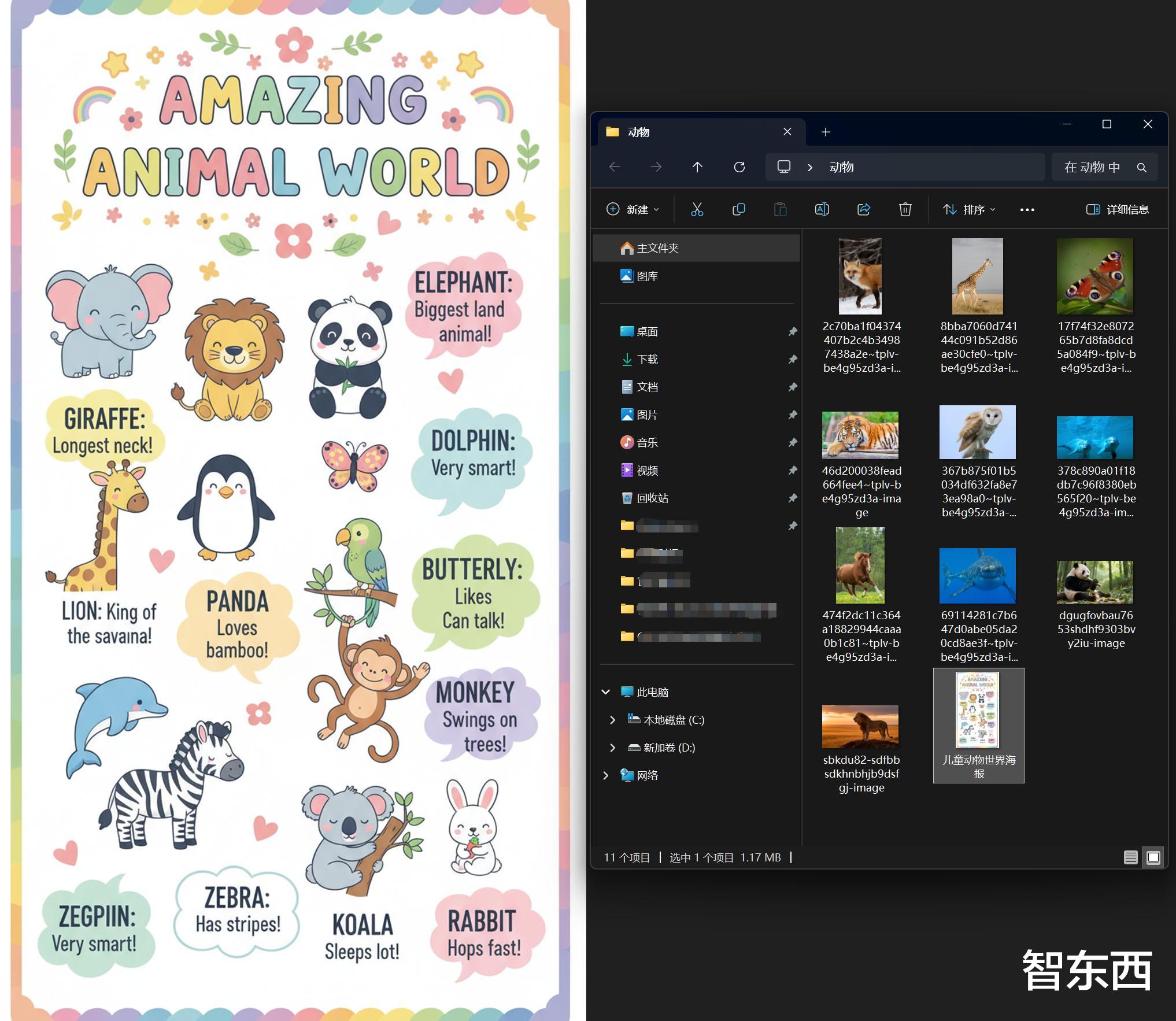Toggle the 详细信息 details pane
The image size is (1176, 1021).
1117,209
